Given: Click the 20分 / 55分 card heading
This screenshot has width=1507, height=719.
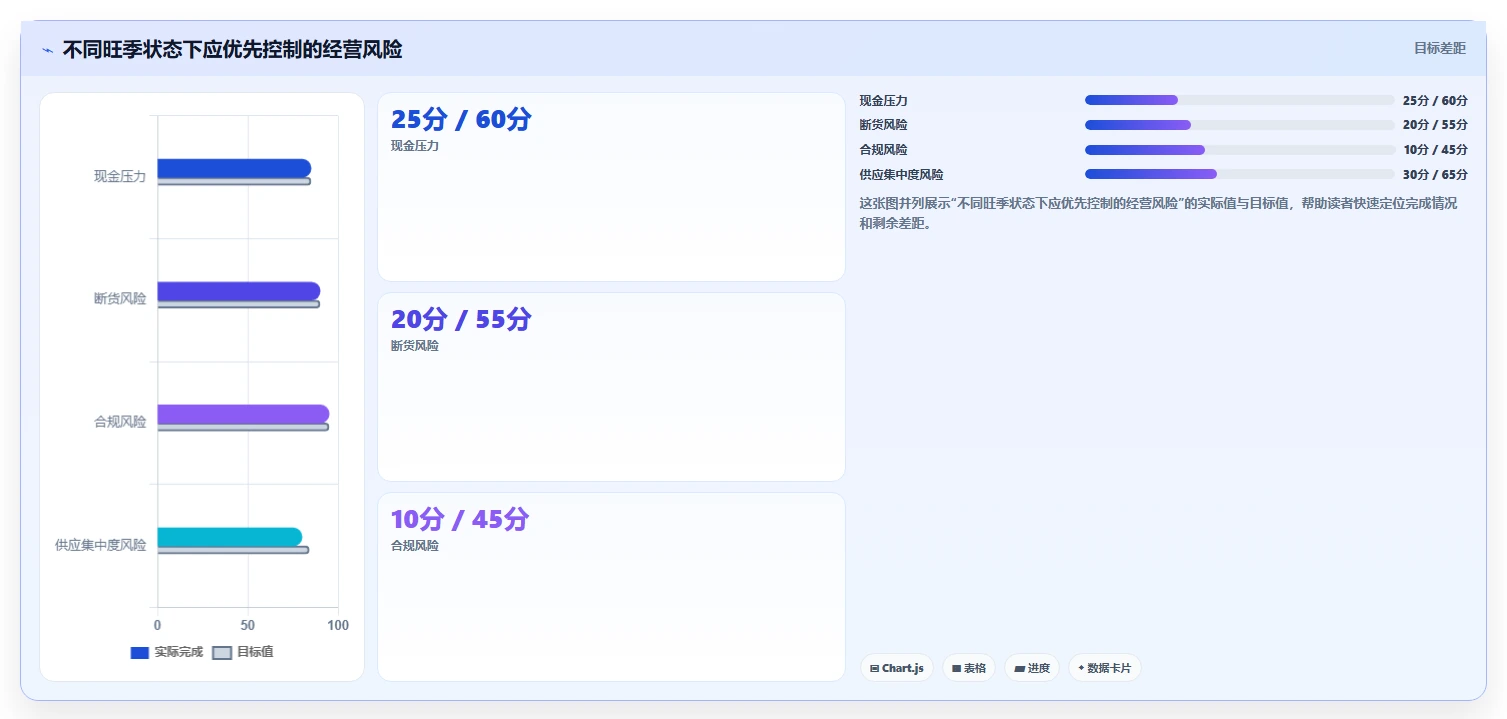Looking at the screenshot, I should click(461, 320).
